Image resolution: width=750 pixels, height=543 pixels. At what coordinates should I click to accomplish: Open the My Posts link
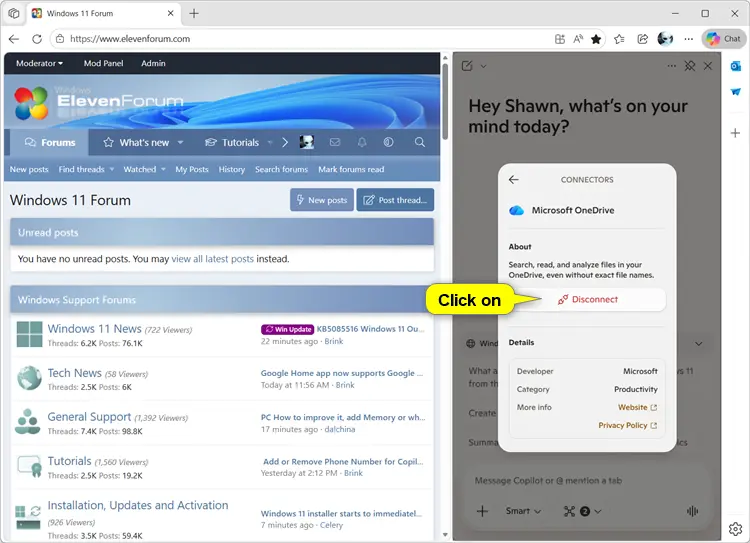tap(192, 169)
